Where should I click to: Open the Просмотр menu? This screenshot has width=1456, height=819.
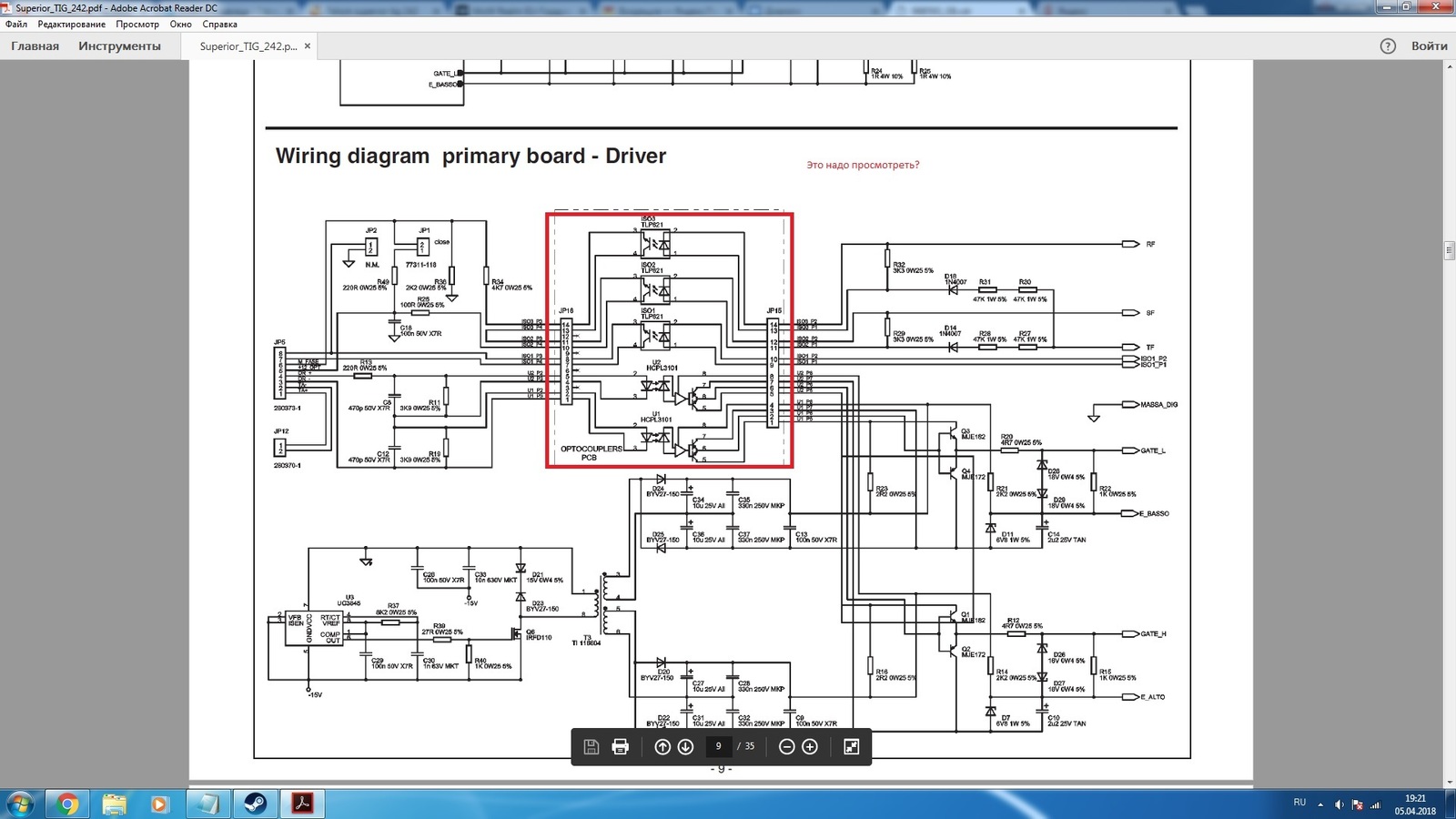tap(137, 25)
